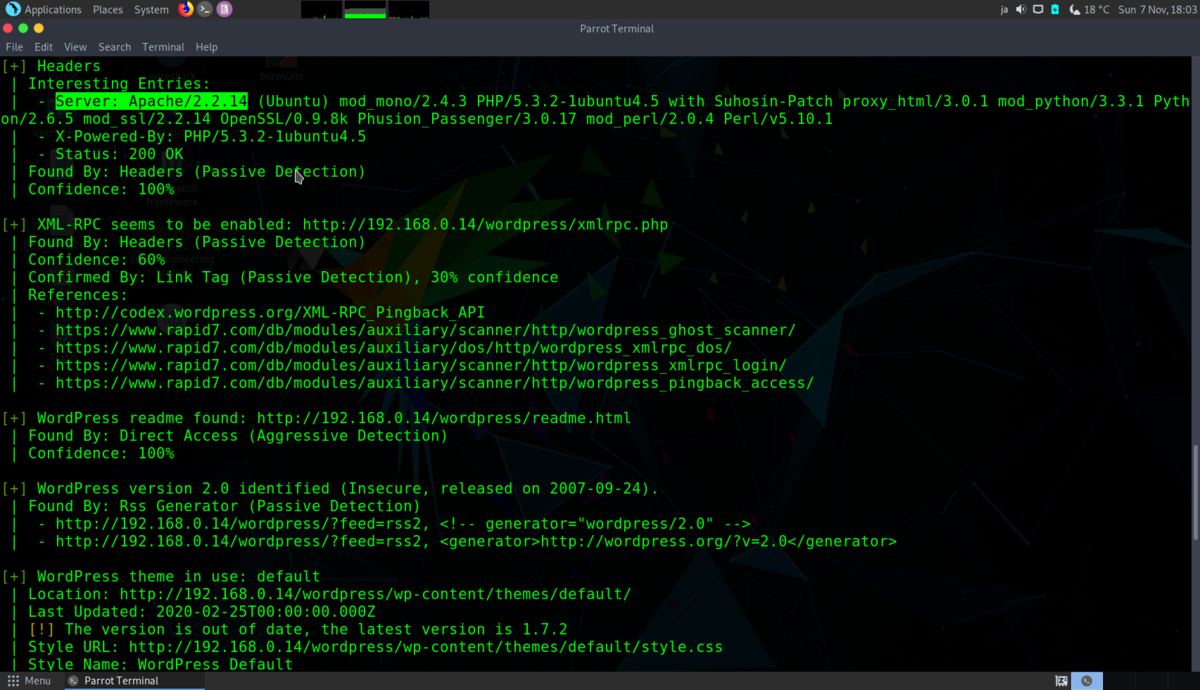This screenshot has height=690, width=1200.
Task: Open the clock showing Sun 7 Nov, 18:03
Action: pos(1156,9)
